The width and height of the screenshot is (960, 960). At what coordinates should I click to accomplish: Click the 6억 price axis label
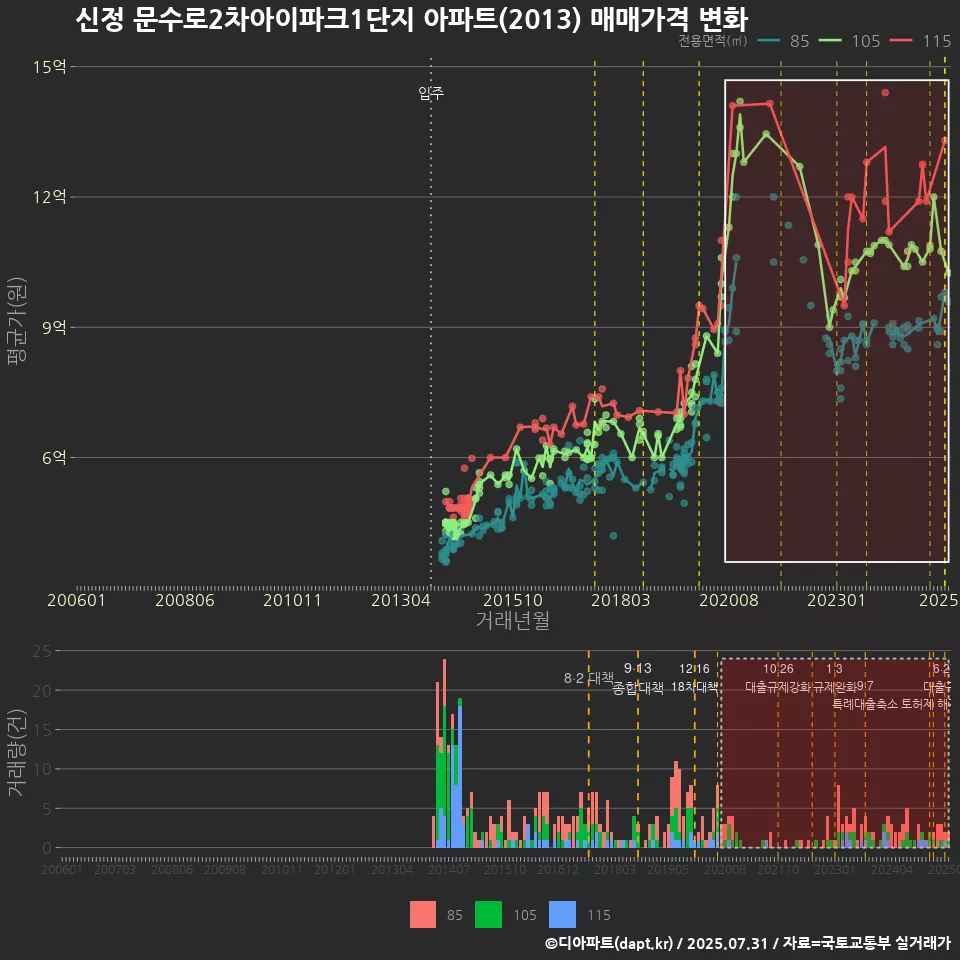[x=54, y=457]
